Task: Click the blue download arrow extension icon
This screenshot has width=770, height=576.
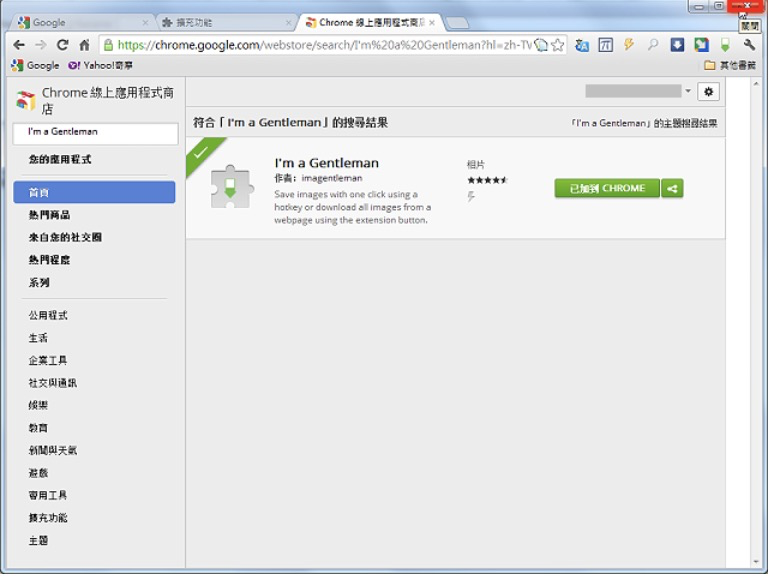Action: tap(677, 45)
